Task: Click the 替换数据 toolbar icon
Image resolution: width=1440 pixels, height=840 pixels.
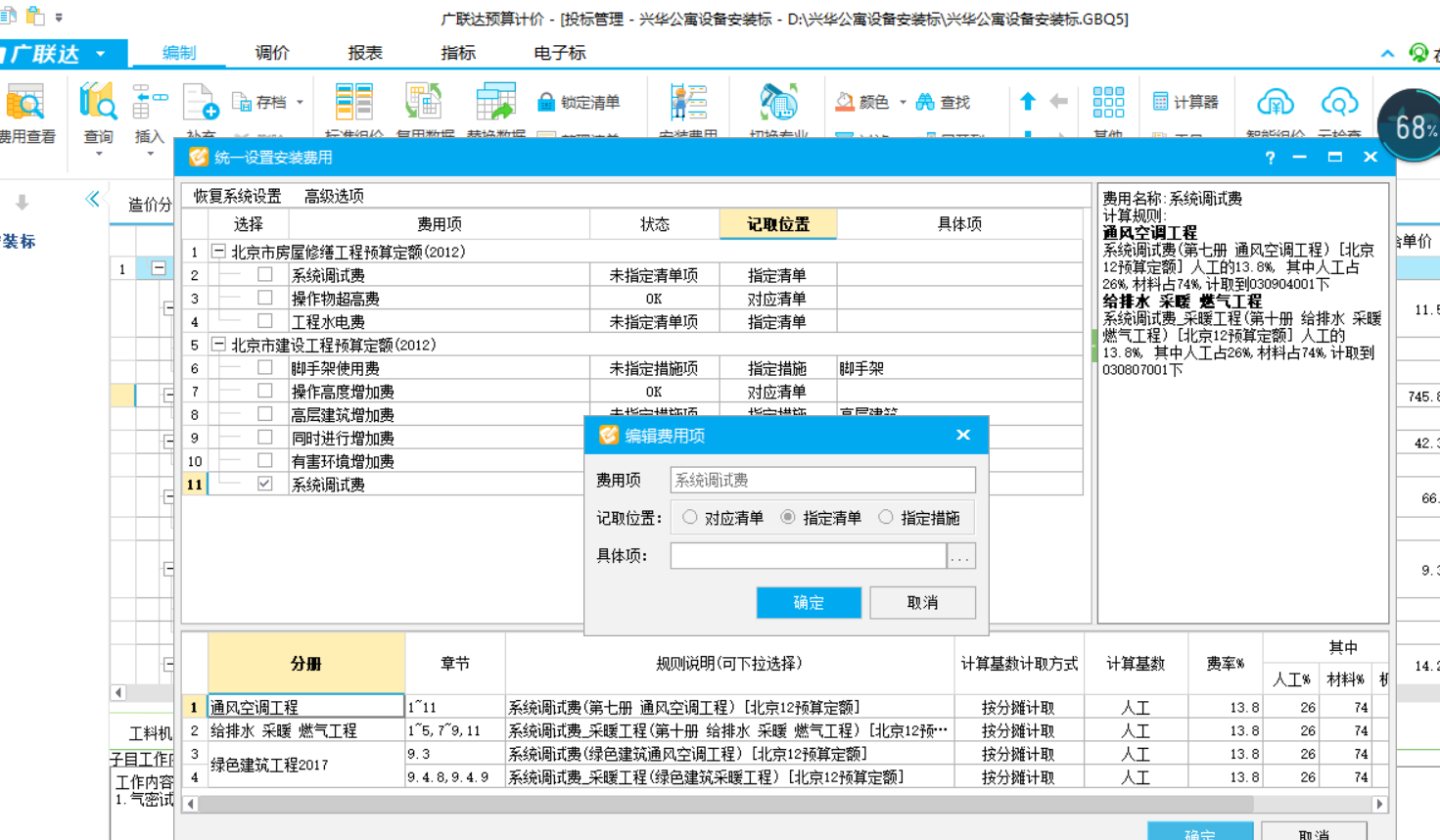Action: coord(495,103)
